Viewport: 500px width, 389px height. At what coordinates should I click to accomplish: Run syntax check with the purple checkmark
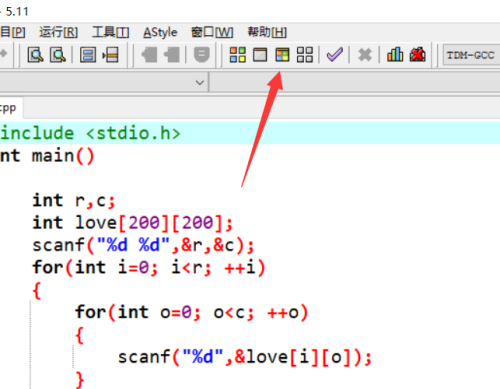335,55
